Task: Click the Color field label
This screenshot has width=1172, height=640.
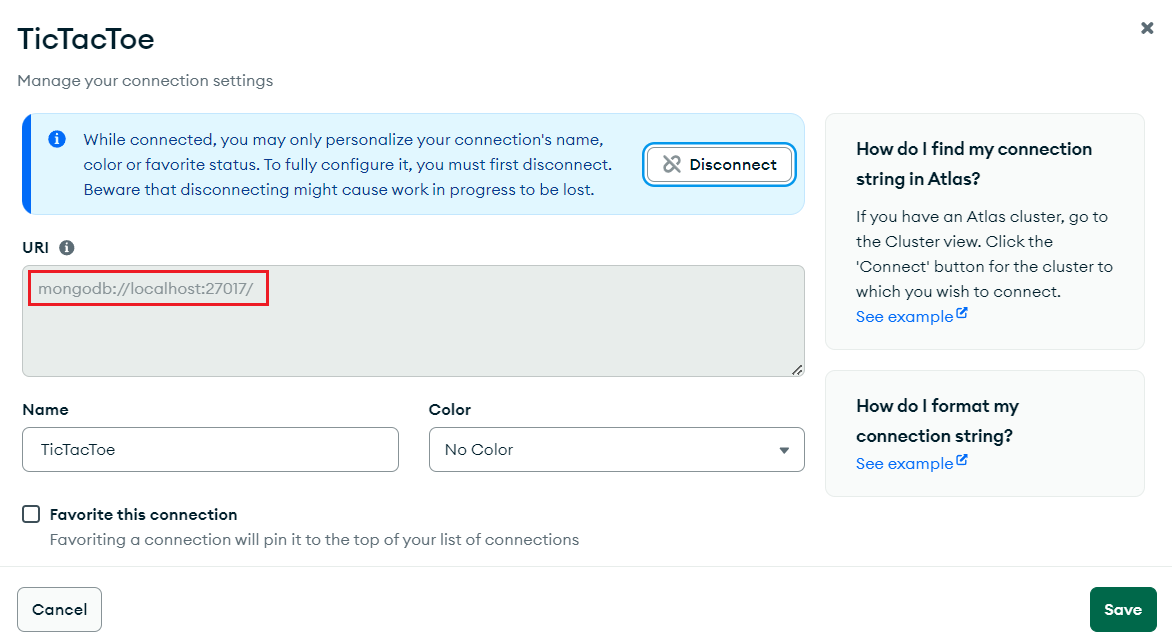Action: 450,410
